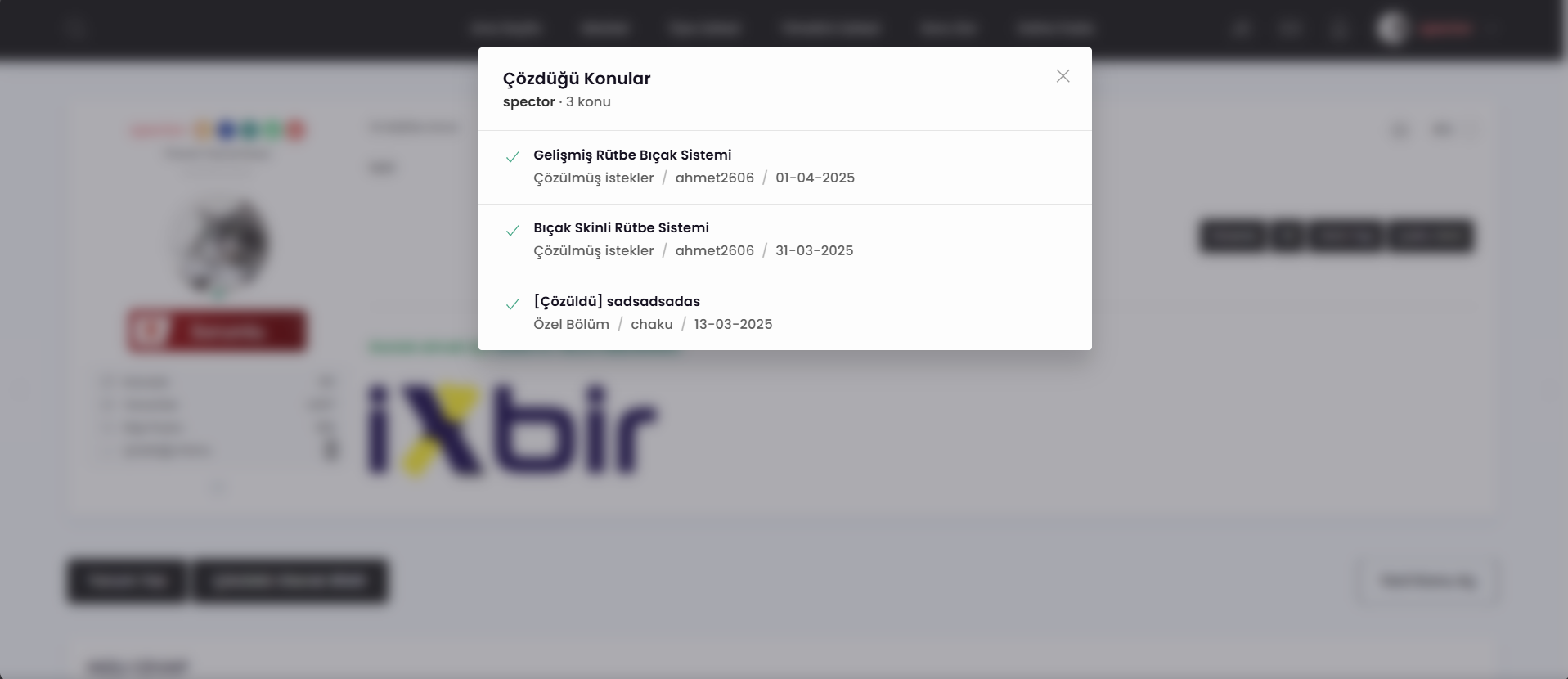Open the chaku user profile
Image resolution: width=1568 pixels, height=679 pixels.
click(652, 324)
